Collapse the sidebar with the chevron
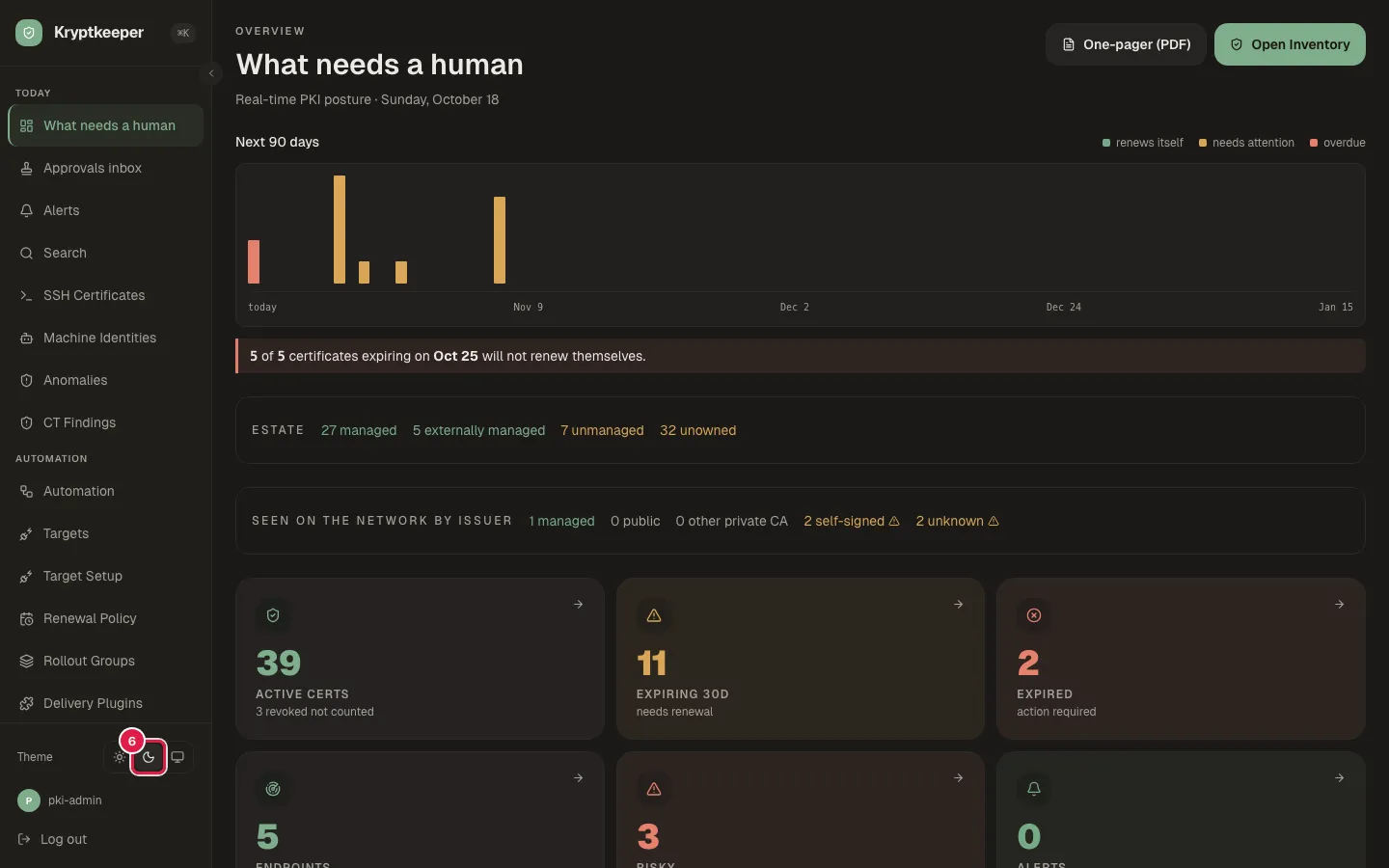Image resolution: width=1389 pixels, height=868 pixels. point(211,73)
